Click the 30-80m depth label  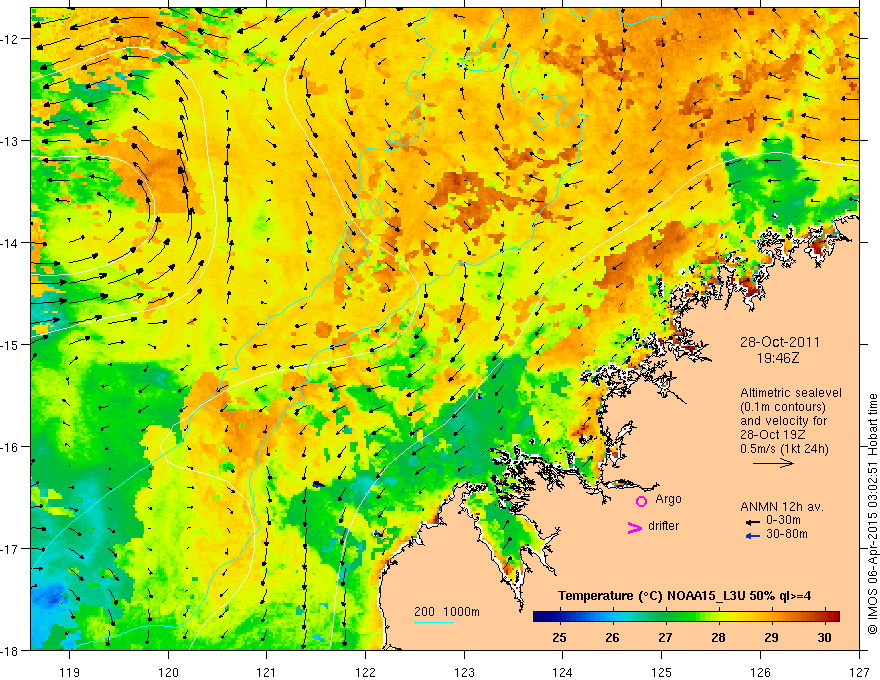(x=787, y=534)
